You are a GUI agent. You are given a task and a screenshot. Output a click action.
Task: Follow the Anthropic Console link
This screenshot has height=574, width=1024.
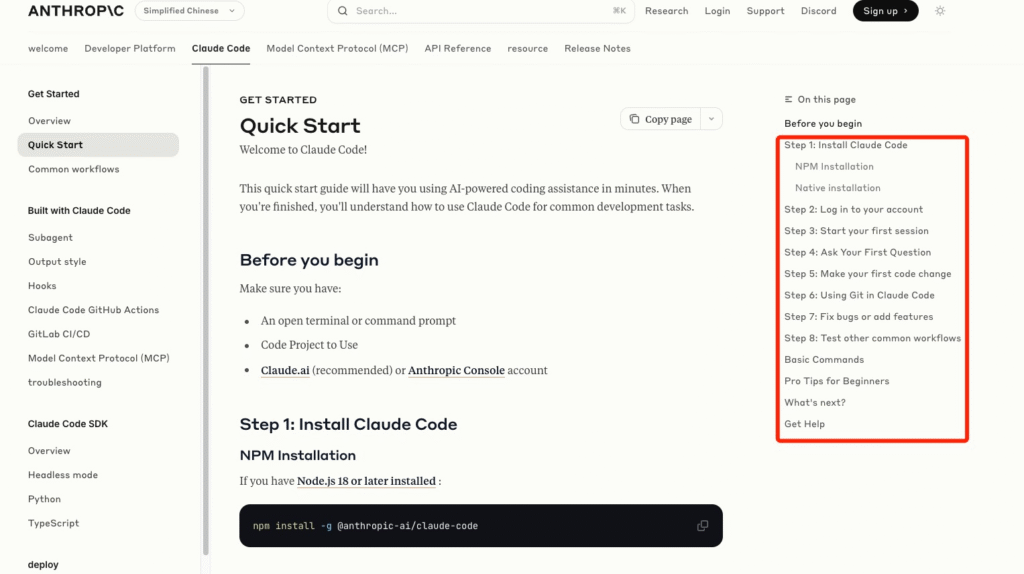click(x=456, y=370)
